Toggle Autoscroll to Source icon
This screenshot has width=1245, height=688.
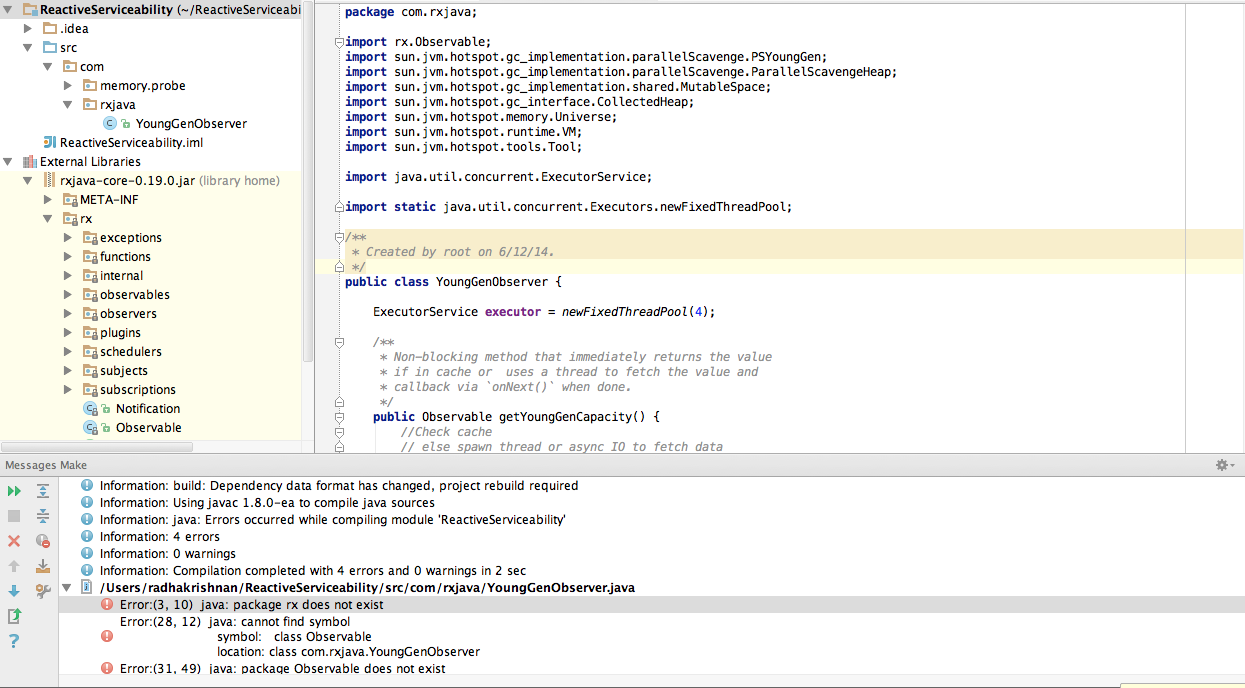point(43,566)
